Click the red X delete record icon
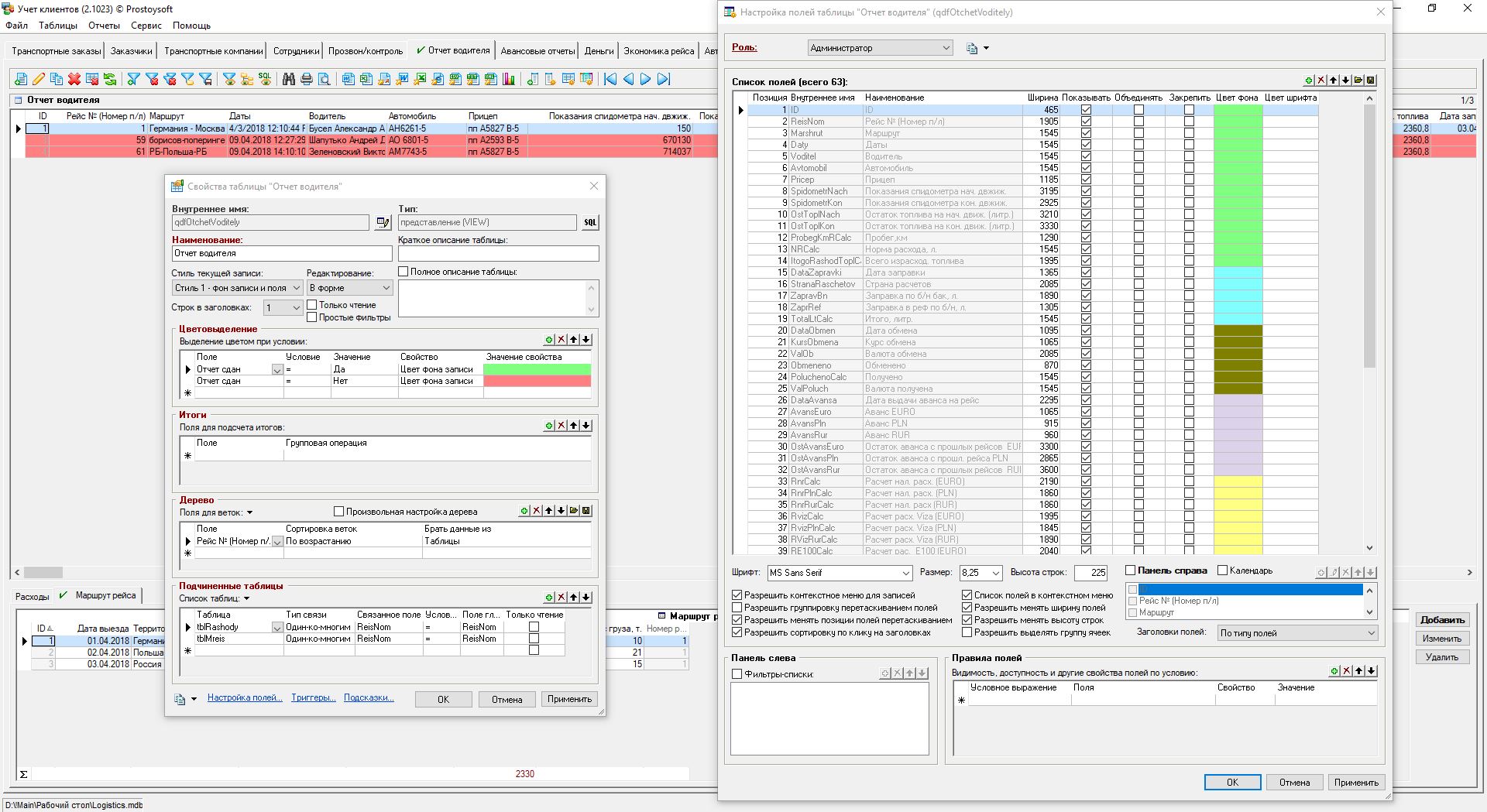The width and height of the screenshot is (1487, 812). click(x=74, y=79)
